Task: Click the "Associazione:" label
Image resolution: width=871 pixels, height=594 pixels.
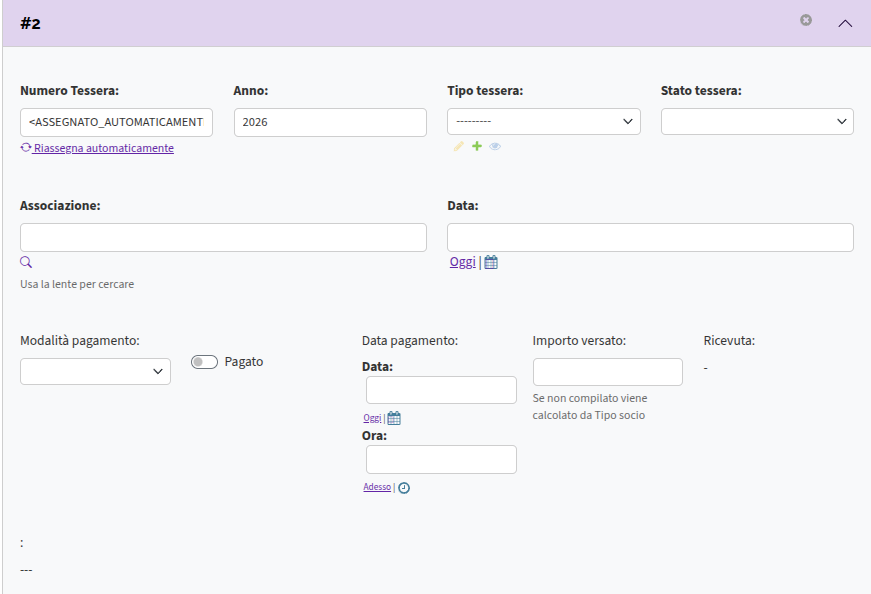Action: point(60,206)
